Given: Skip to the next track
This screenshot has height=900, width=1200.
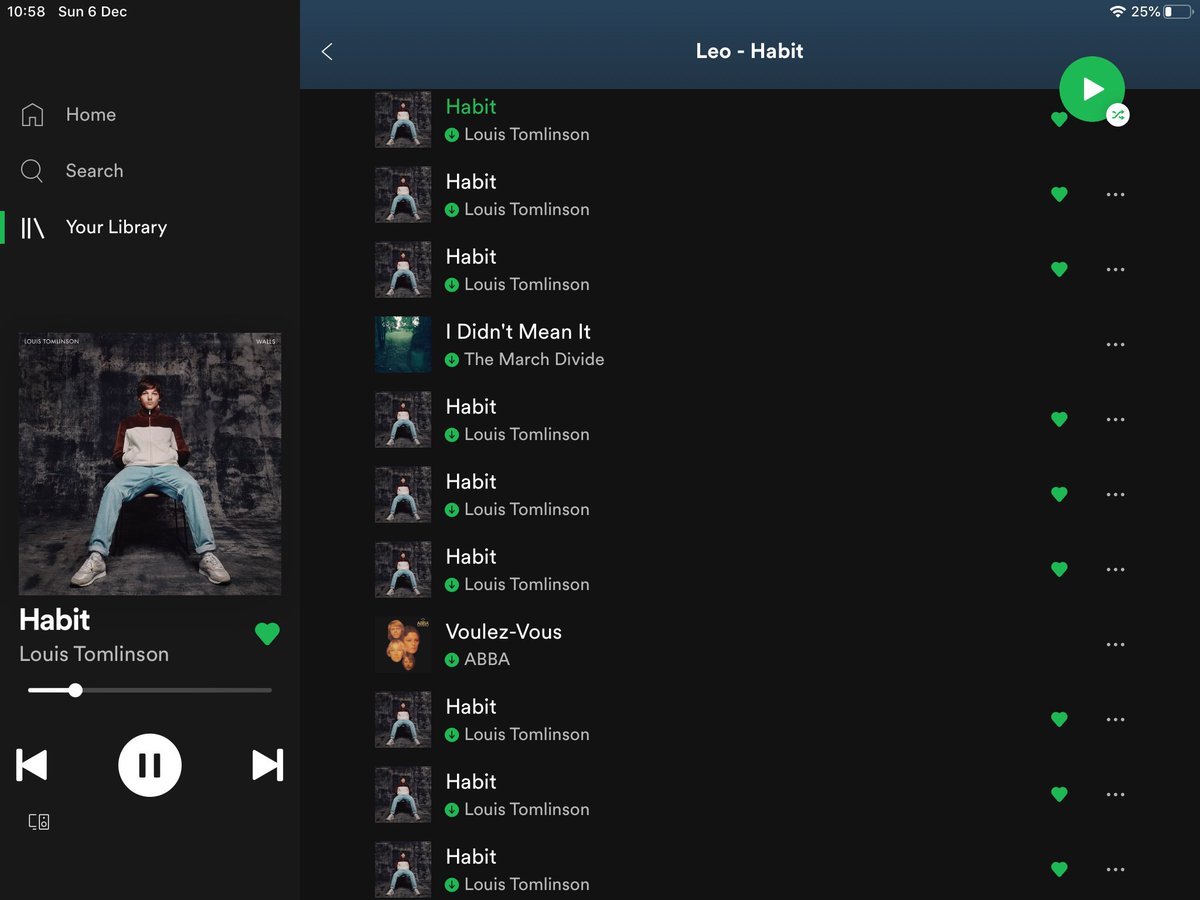Looking at the screenshot, I should pos(267,765).
